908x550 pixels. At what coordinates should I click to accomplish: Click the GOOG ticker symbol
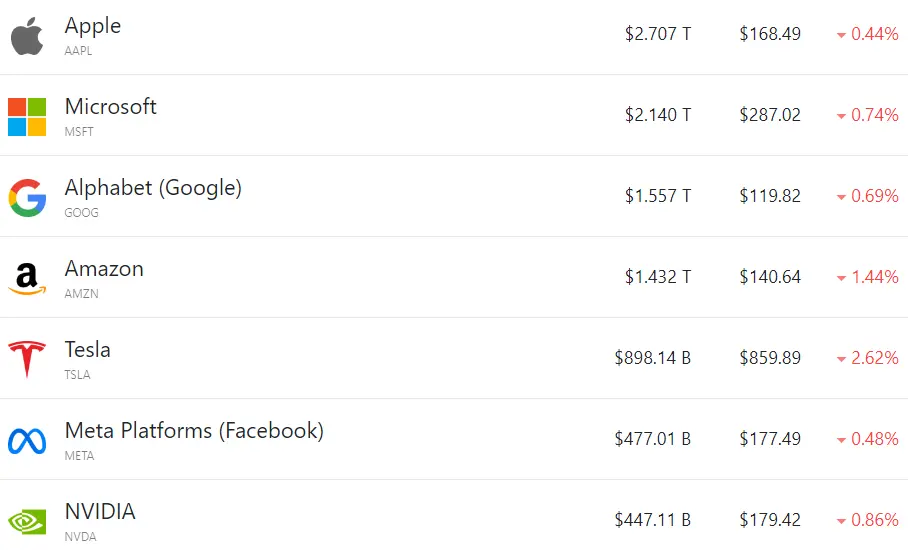click(x=81, y=212)
